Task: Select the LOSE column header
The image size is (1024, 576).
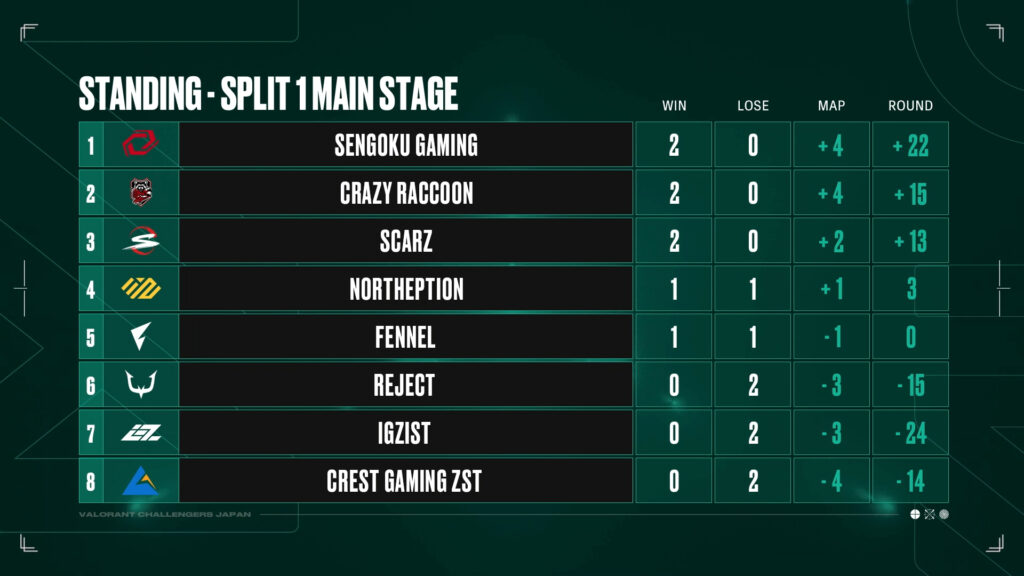Action: coord(753,106)
